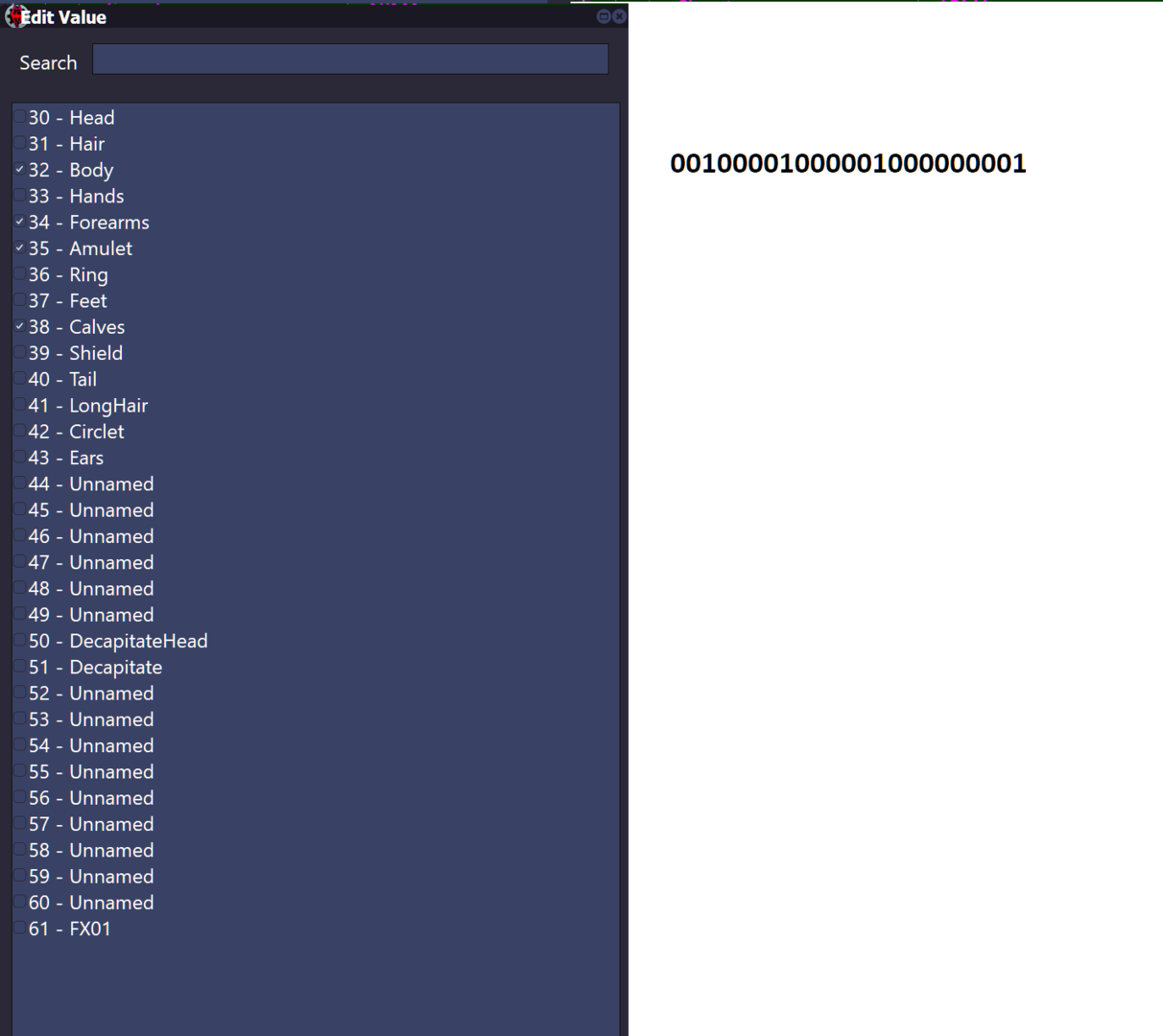Select the '57 - Unnamed' entry
This screenshot has height=1036, width=1163.
(x=91, y=824)
